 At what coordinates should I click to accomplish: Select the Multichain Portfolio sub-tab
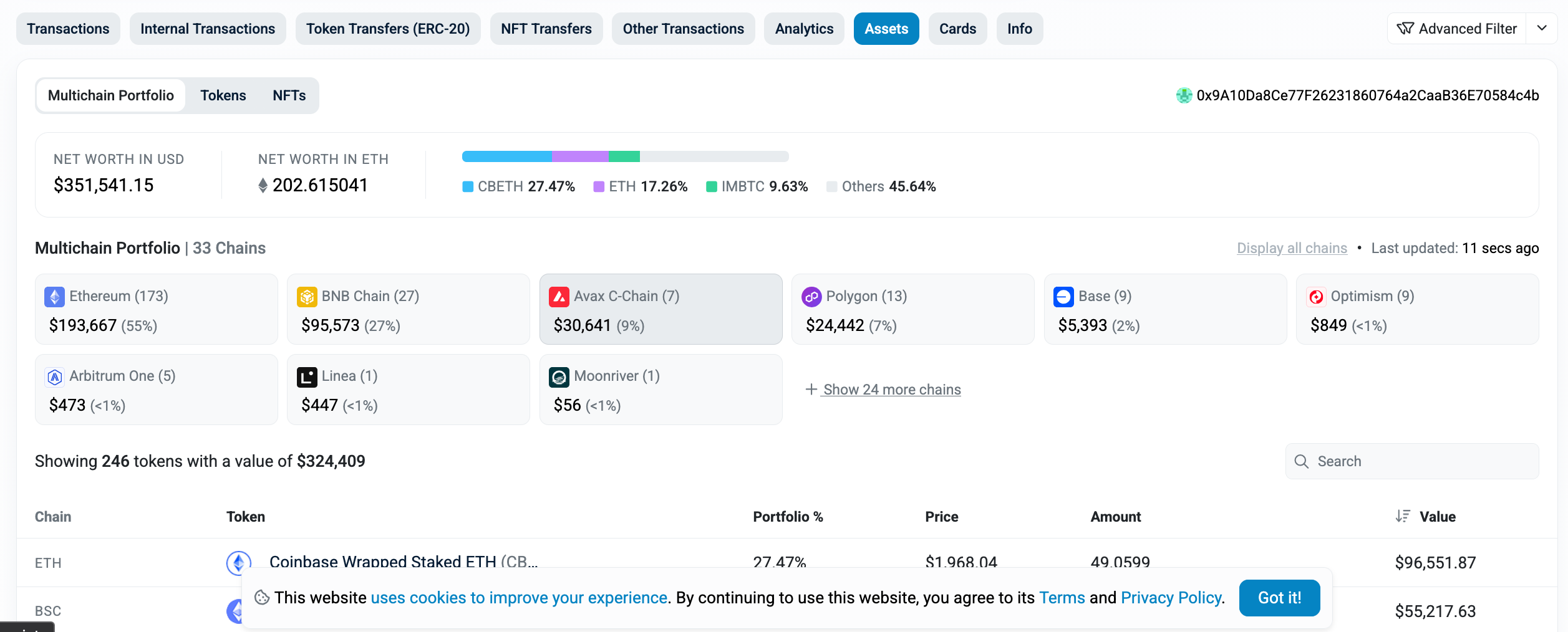[111, 95]
